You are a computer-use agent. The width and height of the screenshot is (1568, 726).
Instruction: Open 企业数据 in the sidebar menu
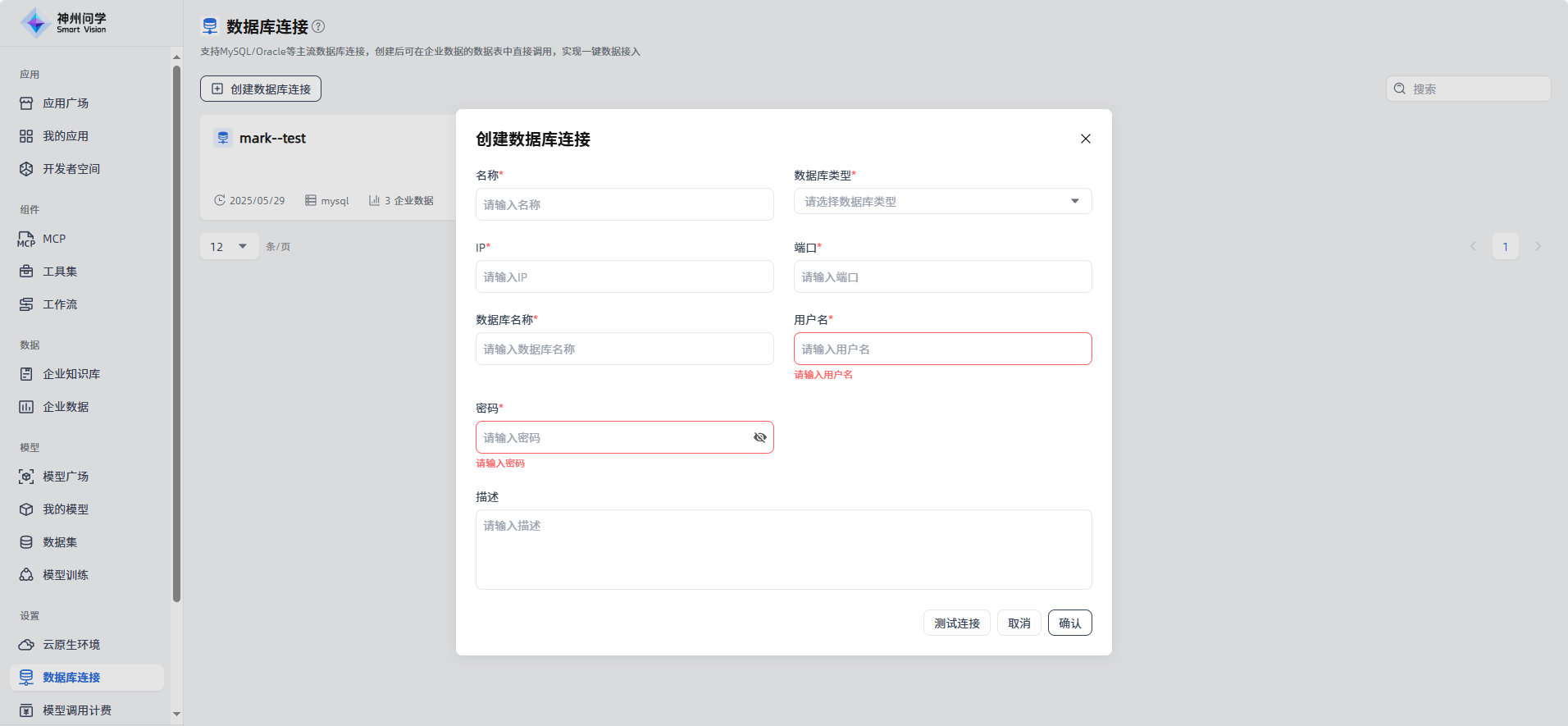(66, 407)
